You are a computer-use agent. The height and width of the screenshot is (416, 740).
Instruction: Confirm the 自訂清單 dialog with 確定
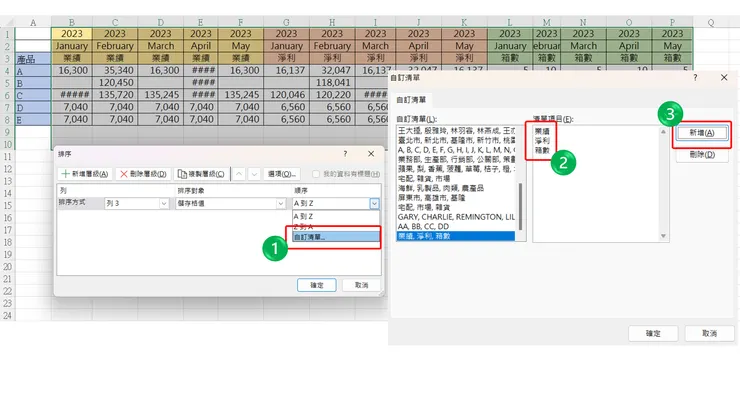pyautogui.click(x=653, y=333)
